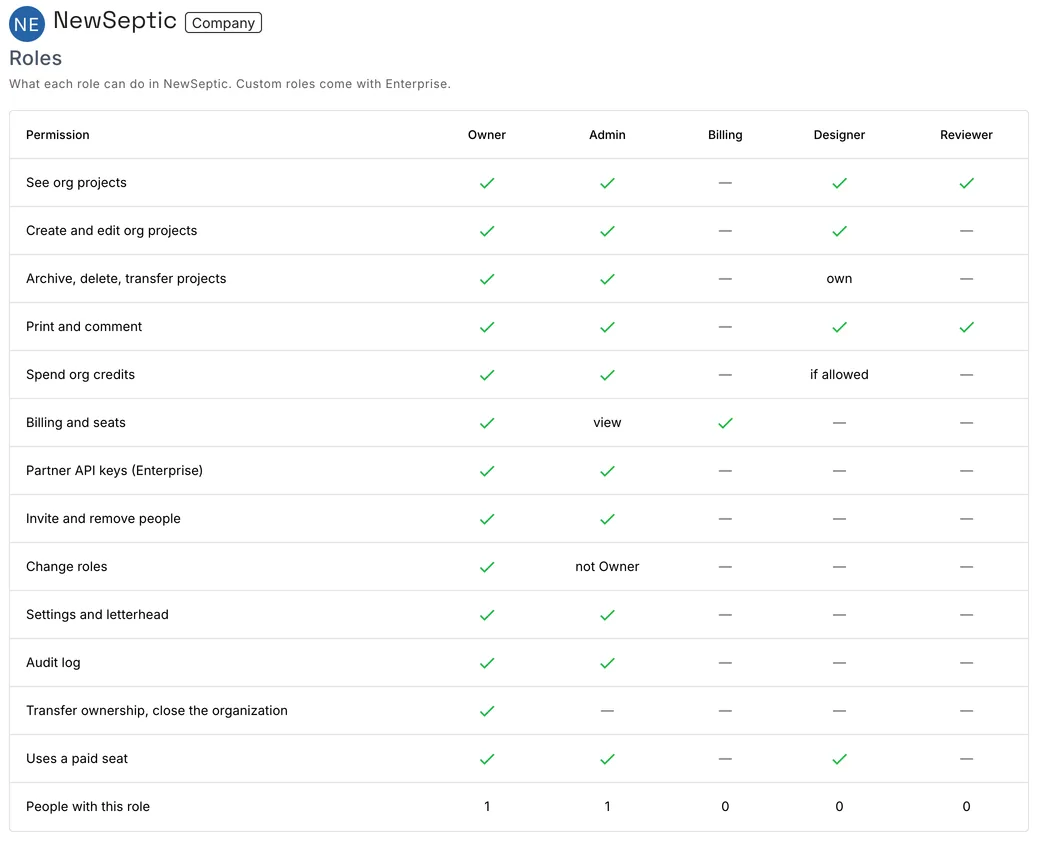Click the Designer checkmark for Create and edit org projects

(839, 231)
